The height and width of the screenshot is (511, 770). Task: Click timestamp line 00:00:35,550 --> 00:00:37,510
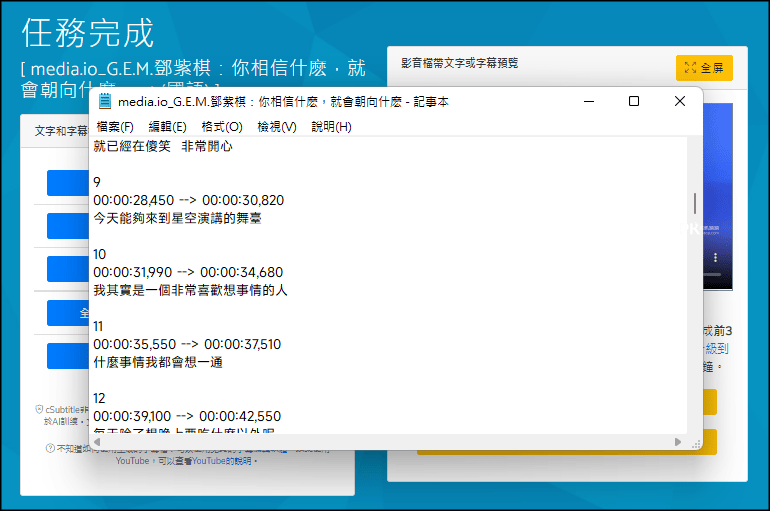187,344
